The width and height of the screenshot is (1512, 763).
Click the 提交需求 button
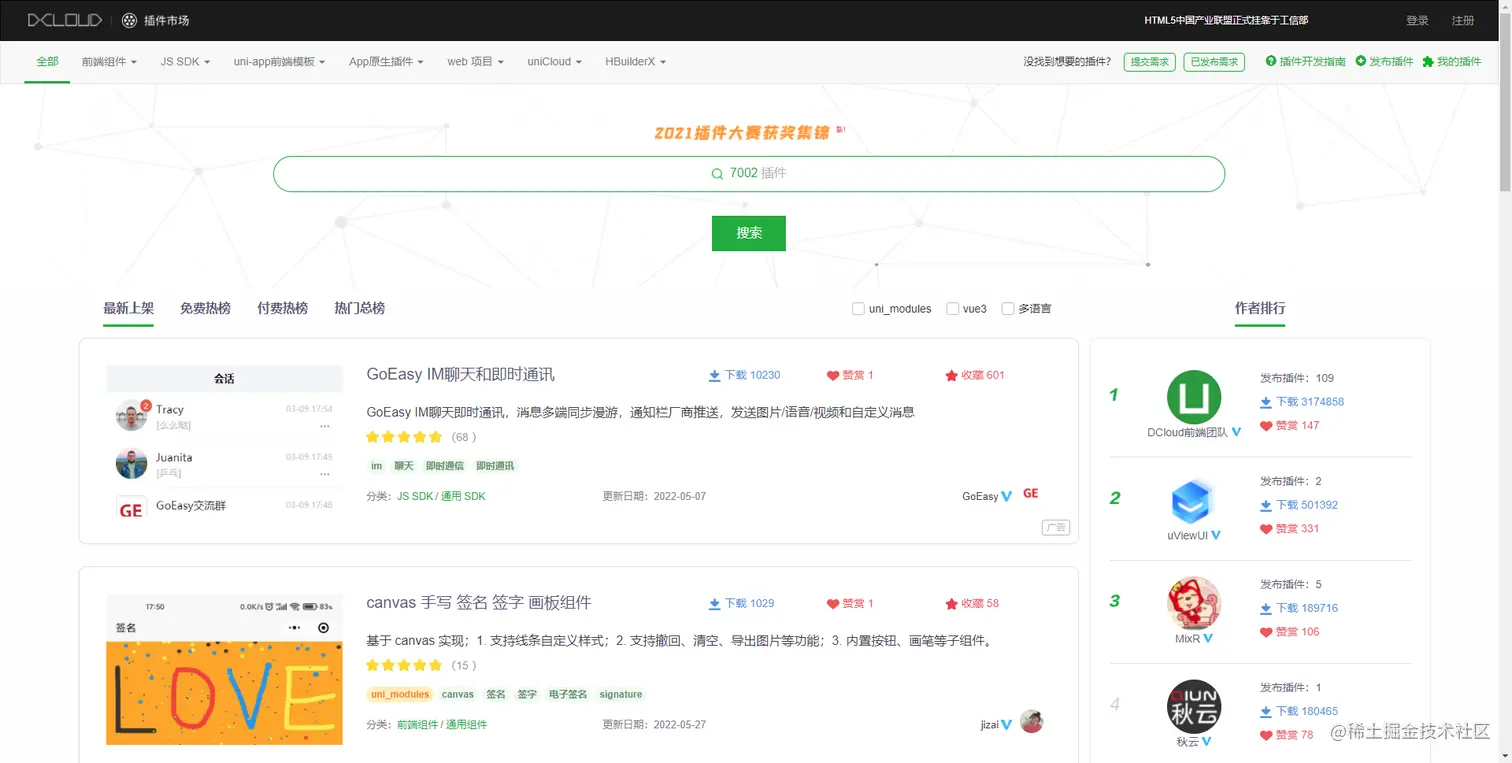coord(1149,62)
